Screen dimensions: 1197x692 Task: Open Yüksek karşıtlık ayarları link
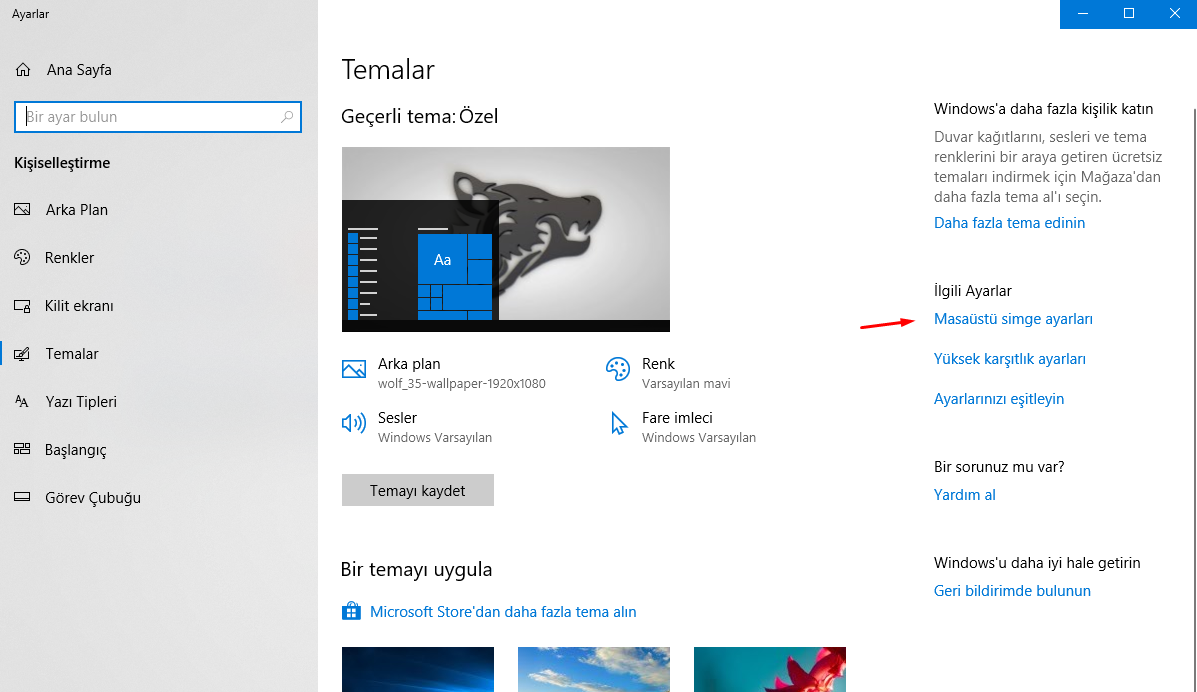[x=1009, y=359]
